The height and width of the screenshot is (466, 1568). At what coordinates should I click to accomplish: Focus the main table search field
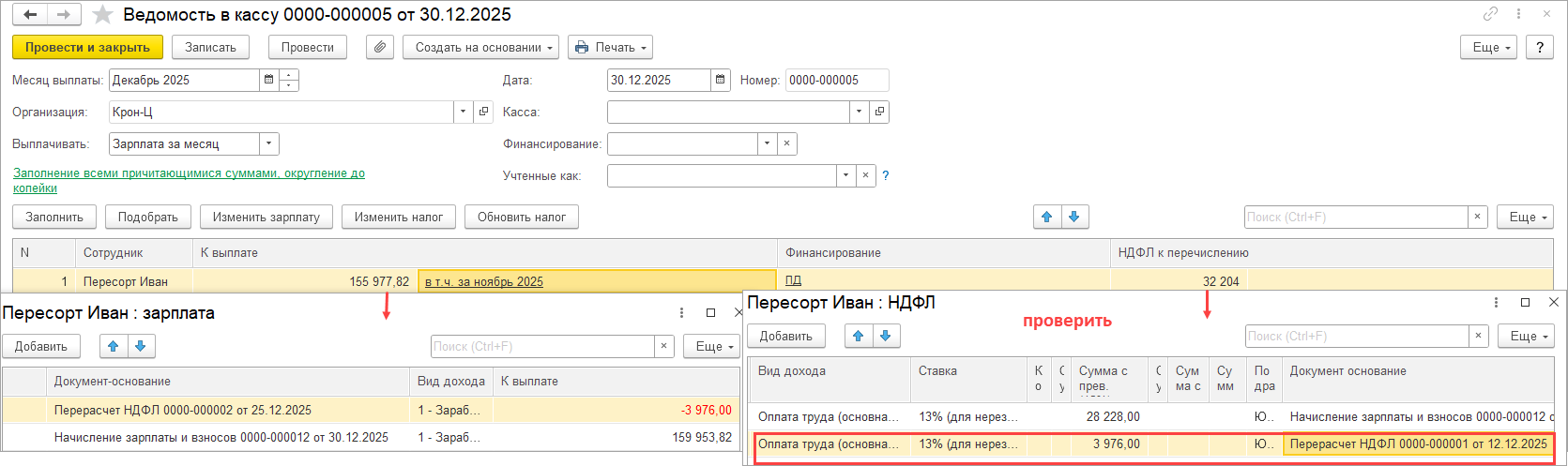(x=1356, y=217)
